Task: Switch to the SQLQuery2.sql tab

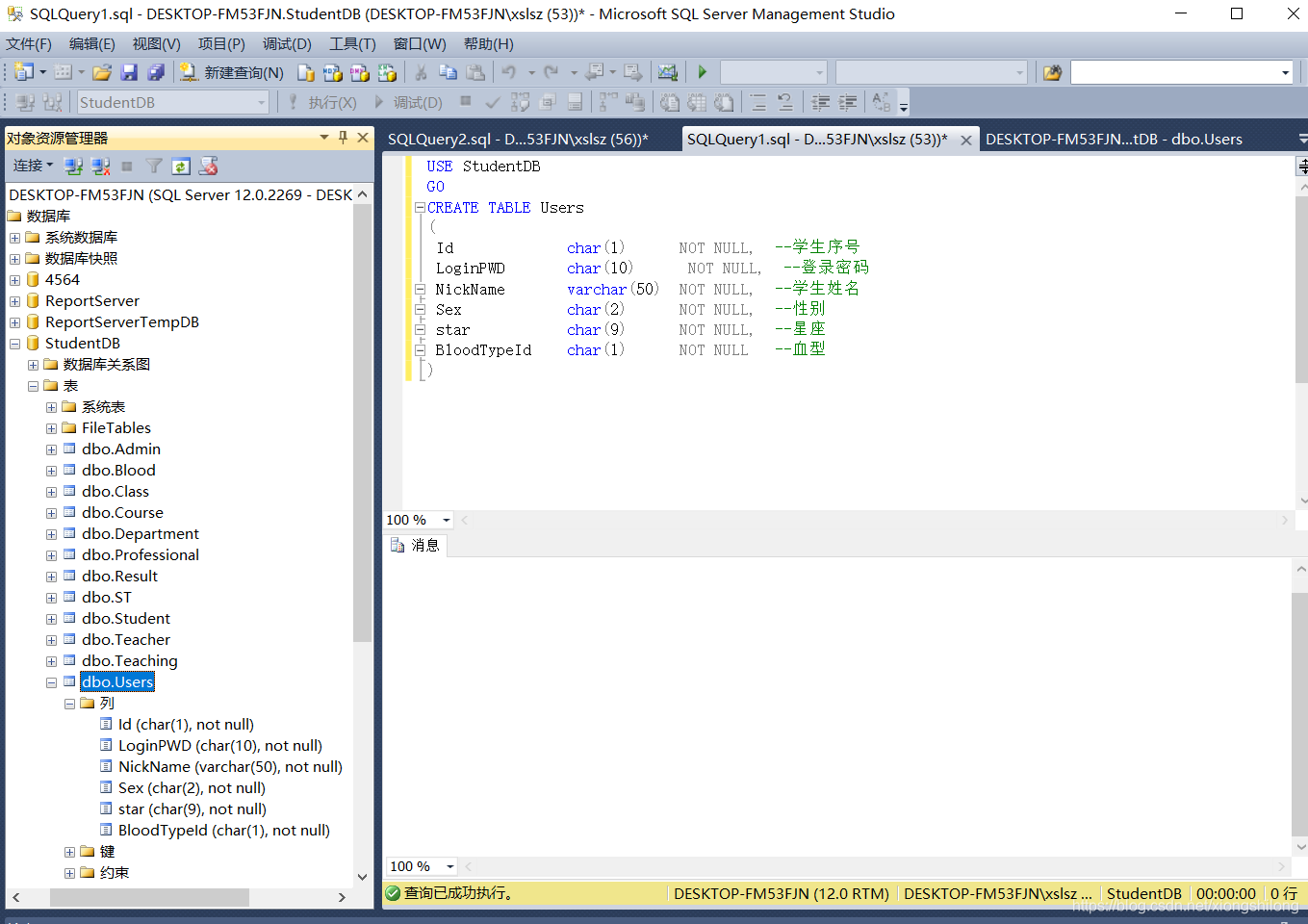Action: (518, 139)
